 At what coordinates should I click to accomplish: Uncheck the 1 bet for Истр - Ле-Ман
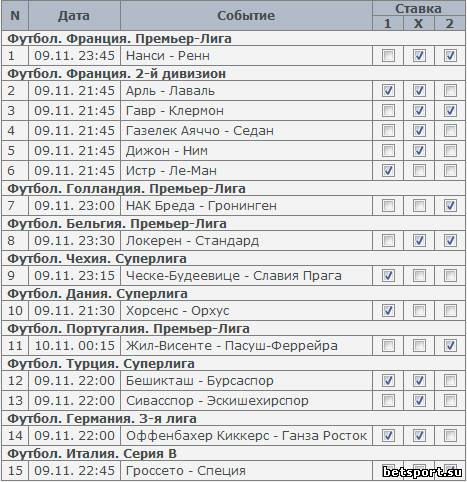[388, 171]
